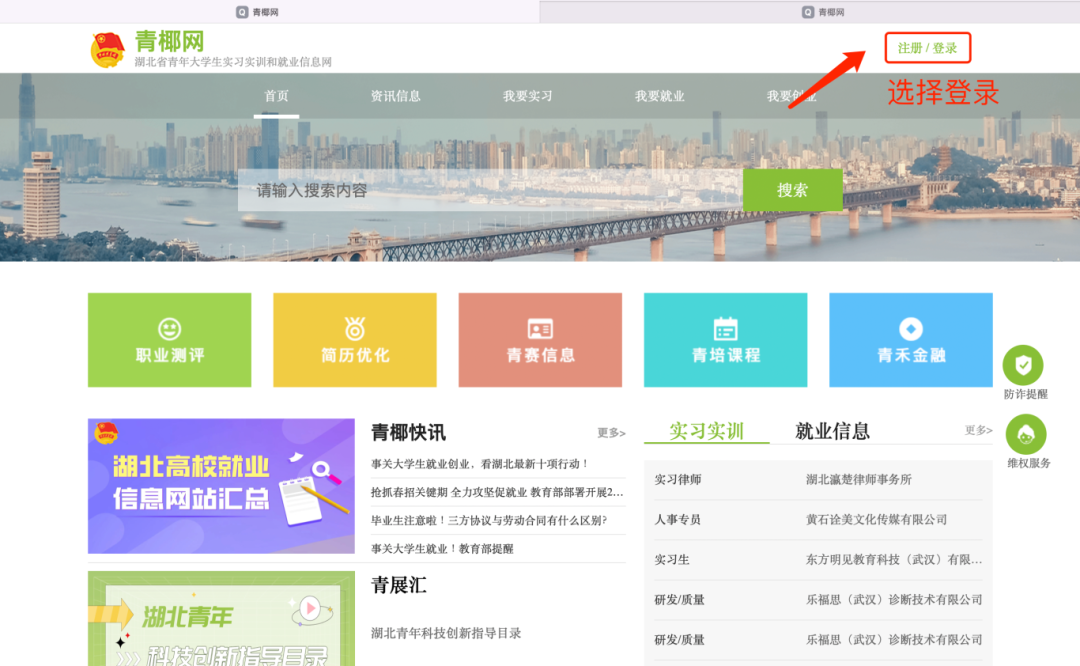1080x666 pixels.
Task: Go to 我要就业 navigation item
Action: pyautogui.click(x=659, y=96)
